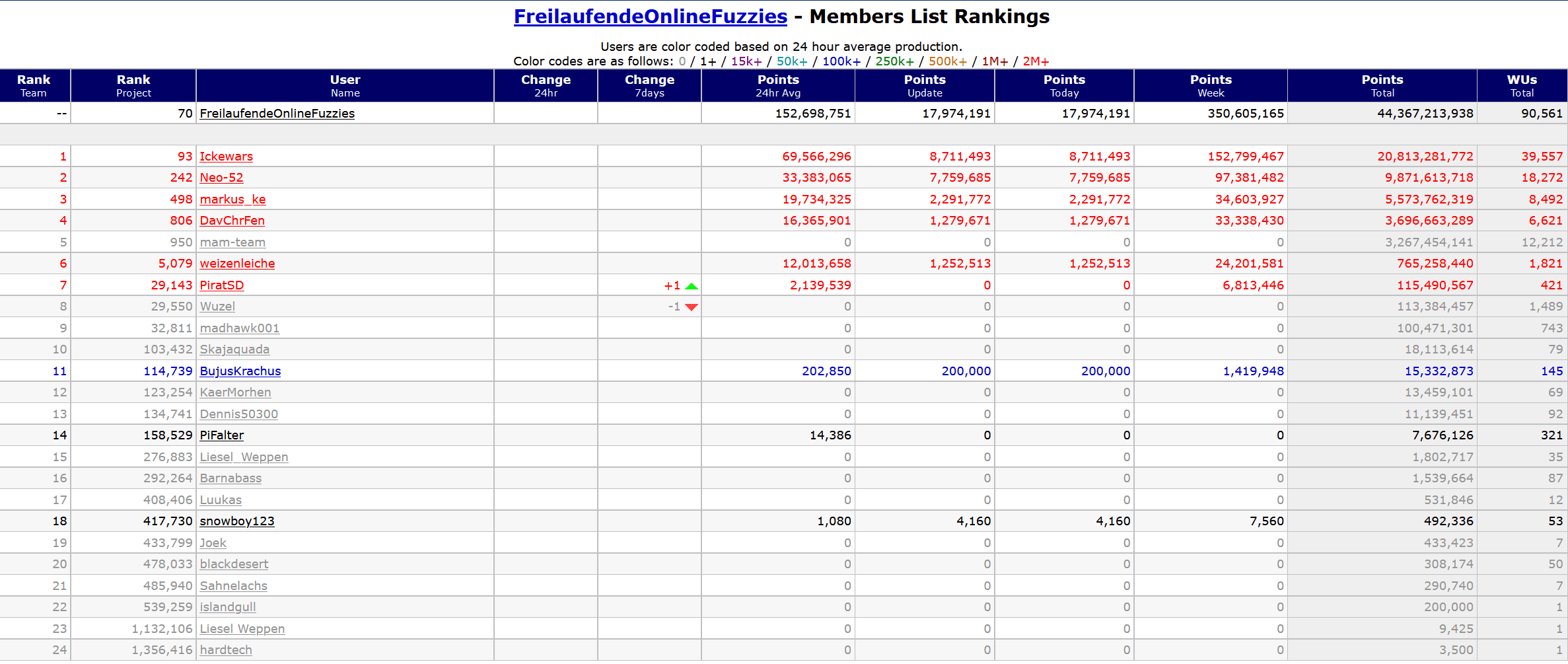
Task: Click the Points Today column header
Action: 1065,86
